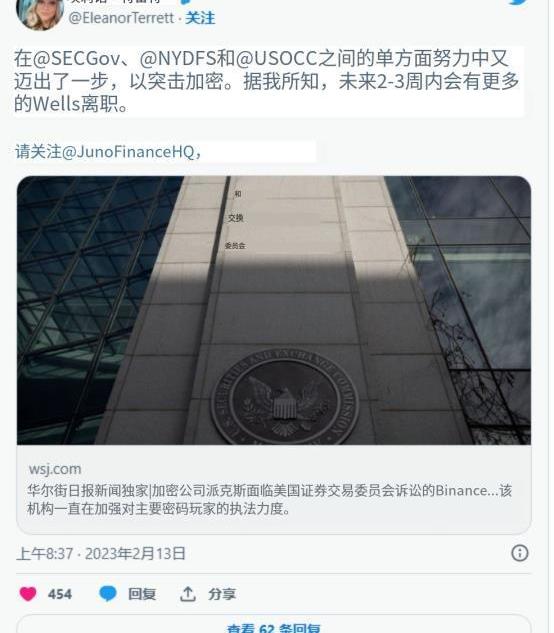The width and height of the screenshot is (554, 633).
Task: Click the 454 likes count
Action: 60,594
